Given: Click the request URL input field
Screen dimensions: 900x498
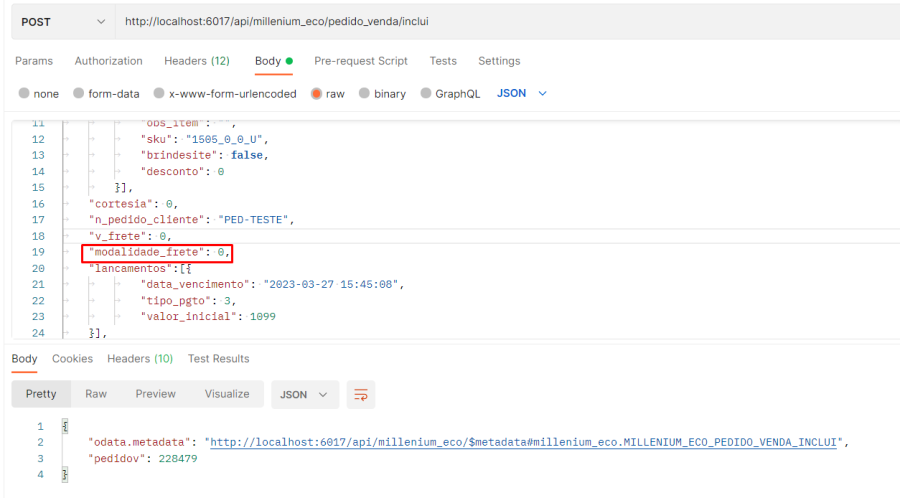Looking at the screenshot, I should pos(500,21).
